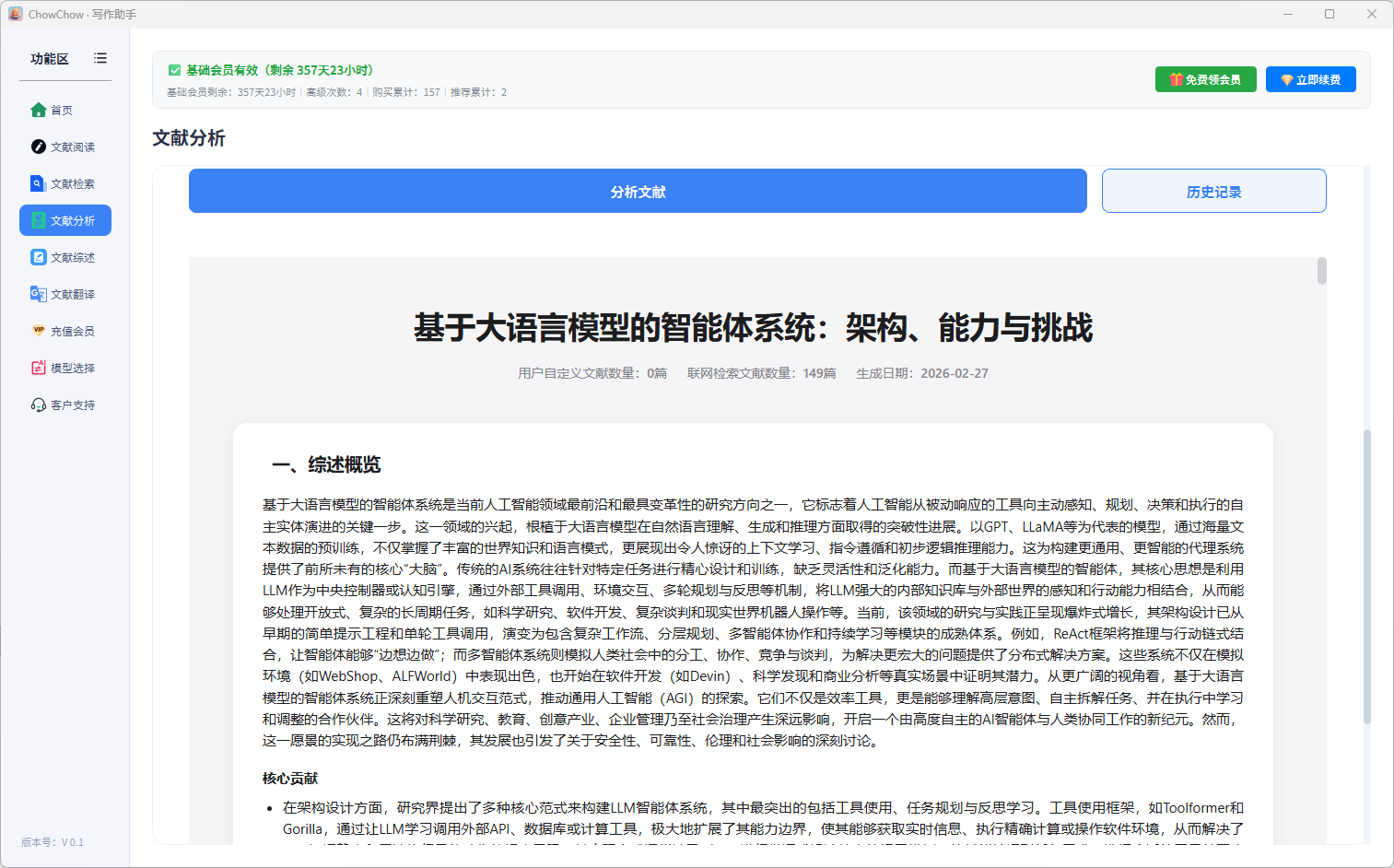The height and width of the screenshot is (868, 1394).
Task: Click the 立即续费 renew button
Action: [x=1310, y=79]
